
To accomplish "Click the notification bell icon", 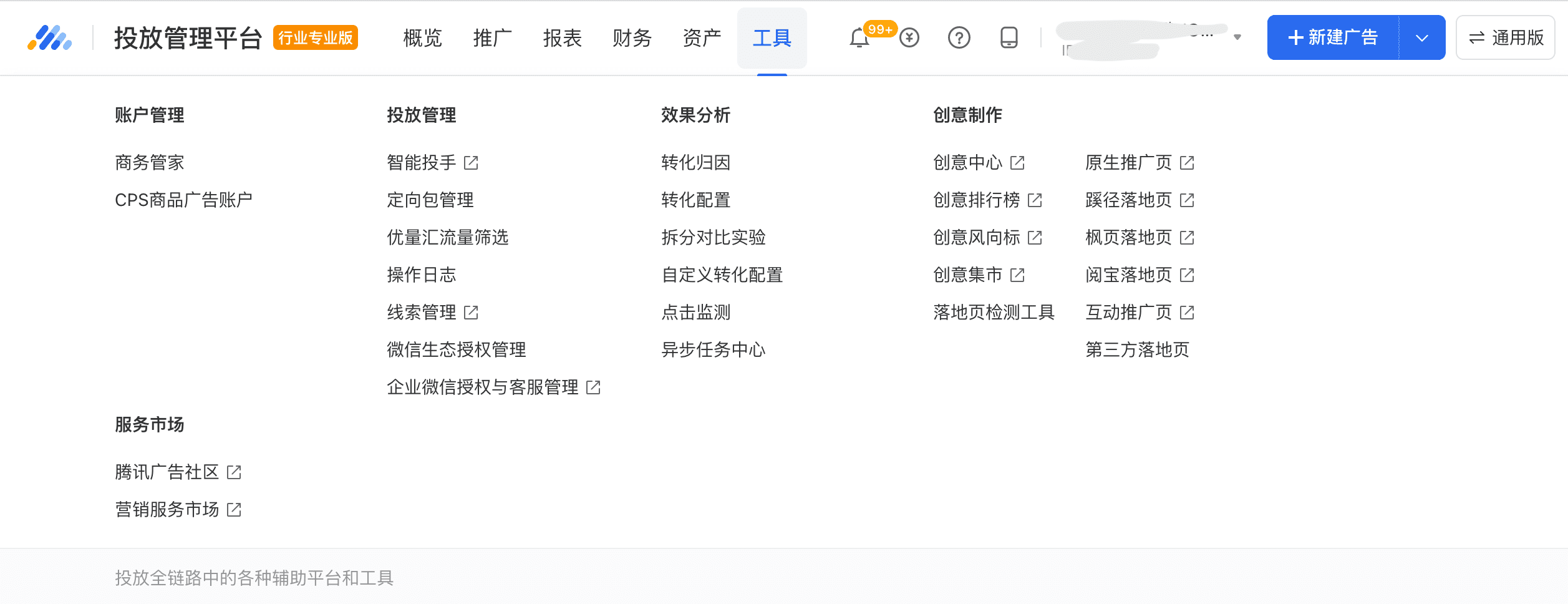I will click(859, 39).
